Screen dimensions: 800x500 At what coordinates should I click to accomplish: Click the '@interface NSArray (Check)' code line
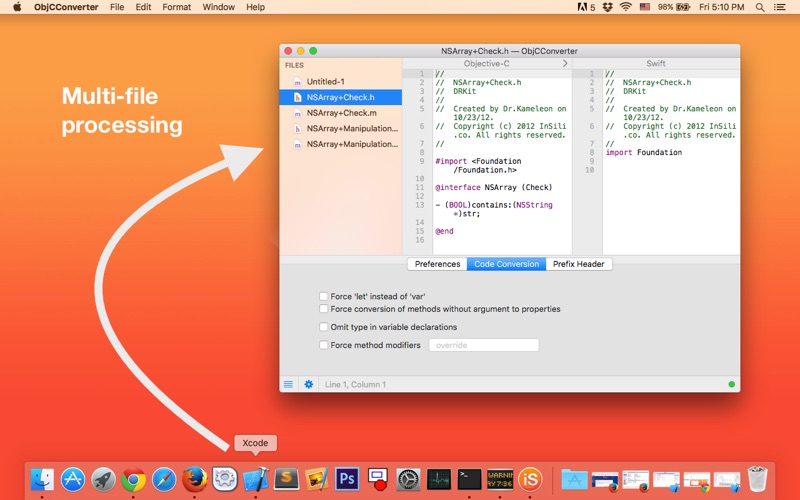click(x=493, y=187)
